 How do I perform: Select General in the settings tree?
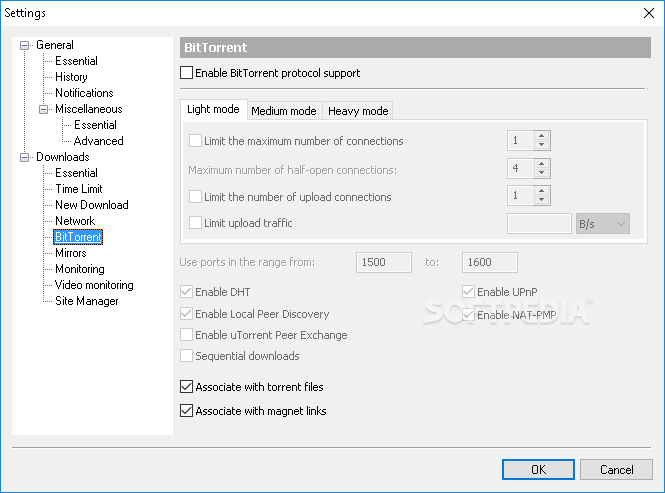pos(55,45)
